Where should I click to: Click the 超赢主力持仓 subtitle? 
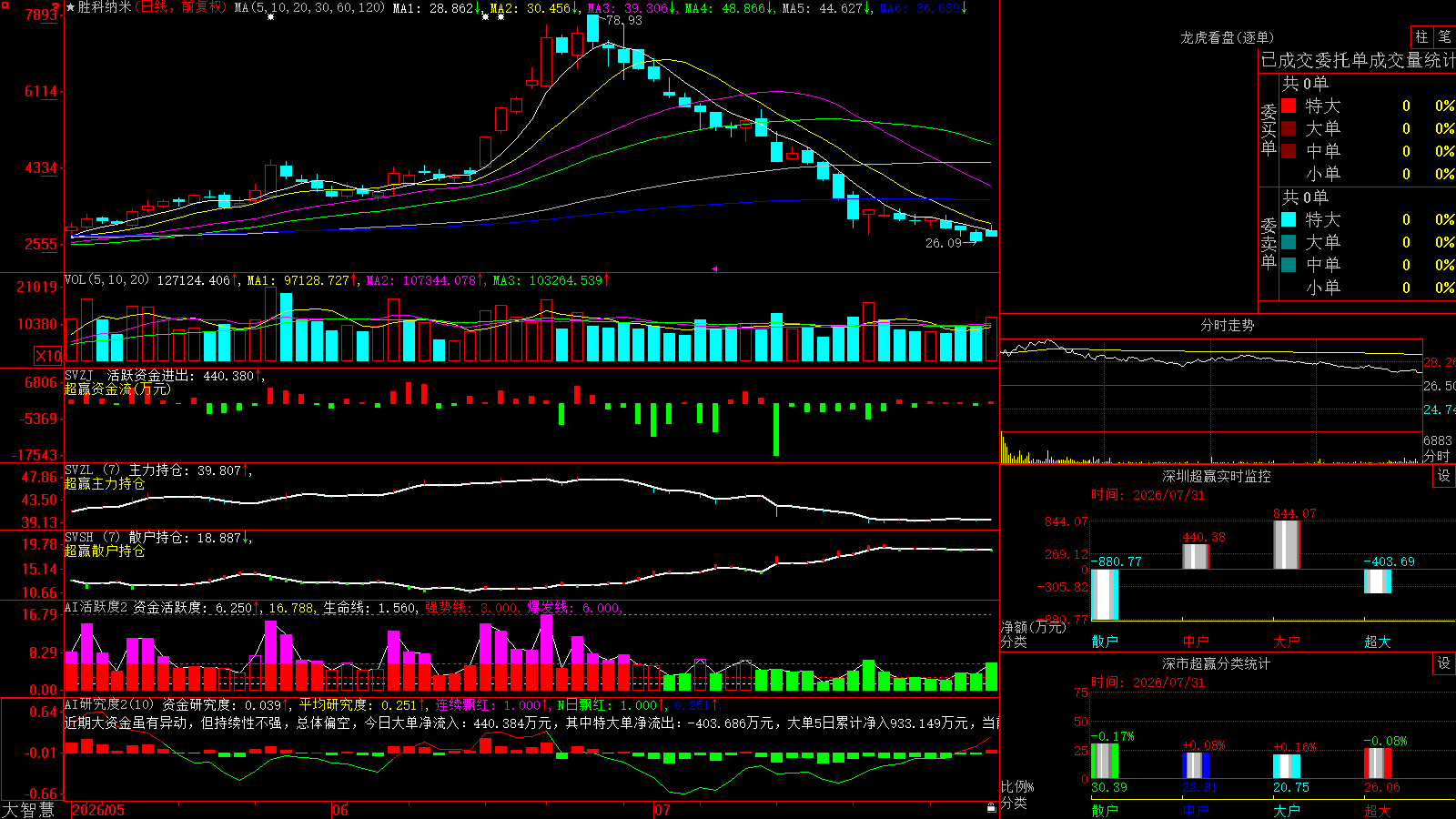pos(105,484)
